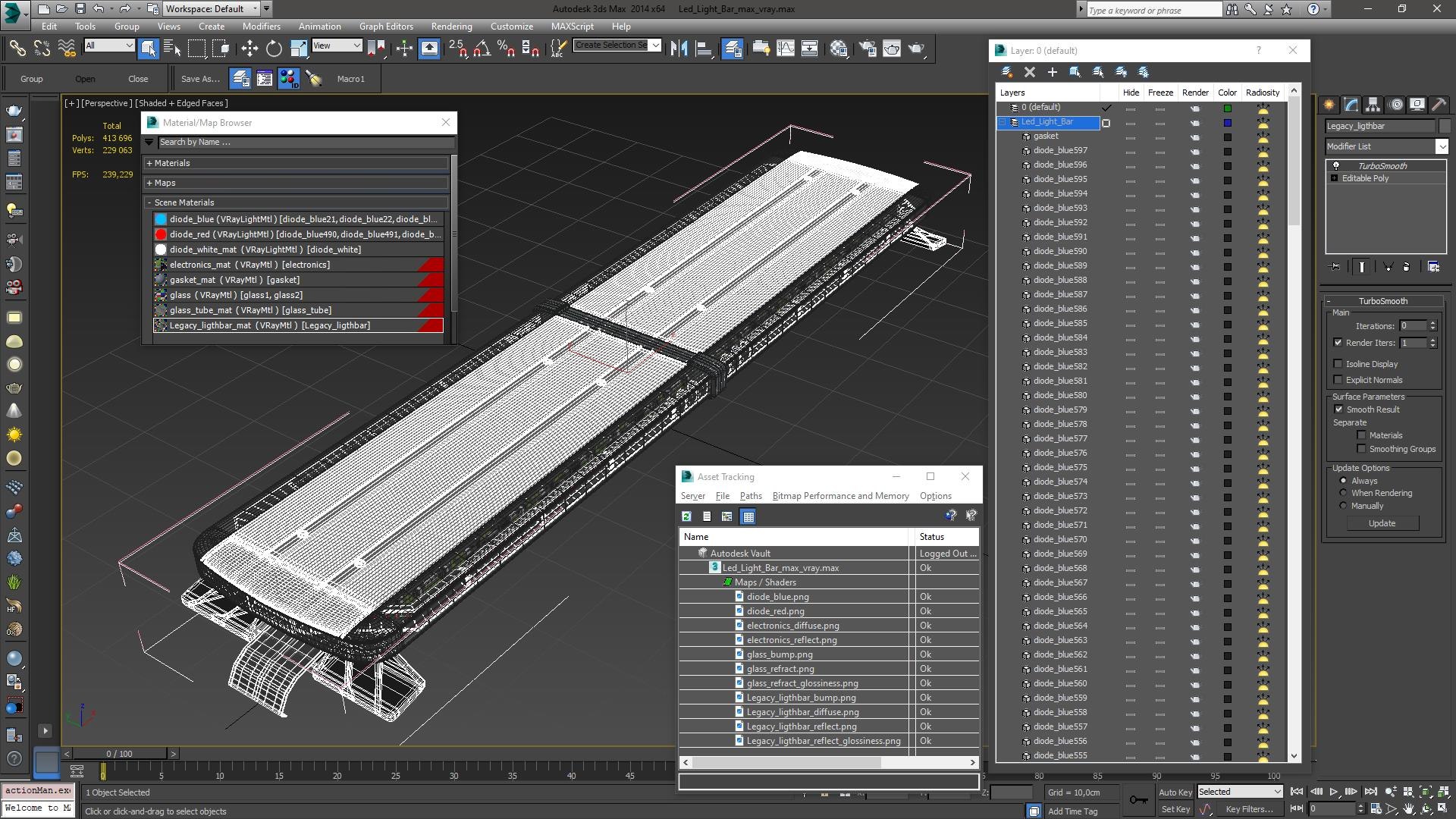Click the Save As button
1456x819 pixels.
[x=200, y=79]
